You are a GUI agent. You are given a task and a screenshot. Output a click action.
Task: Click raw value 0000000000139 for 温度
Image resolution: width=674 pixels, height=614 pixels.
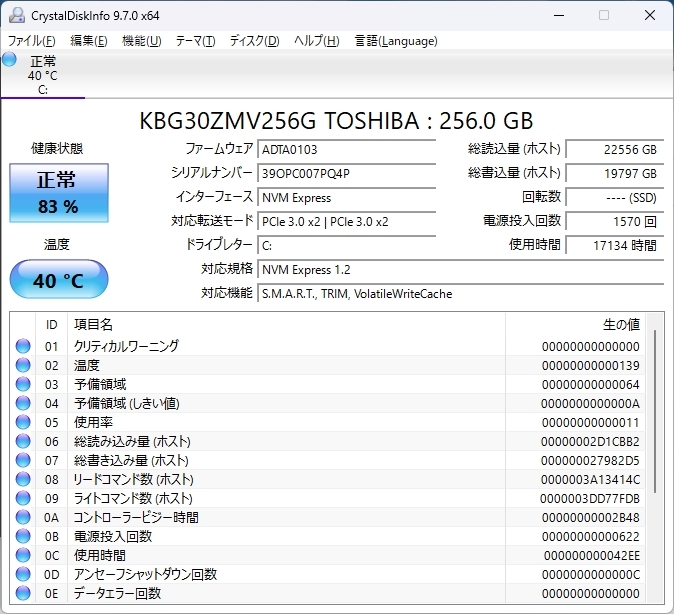(x=591, y=365)
